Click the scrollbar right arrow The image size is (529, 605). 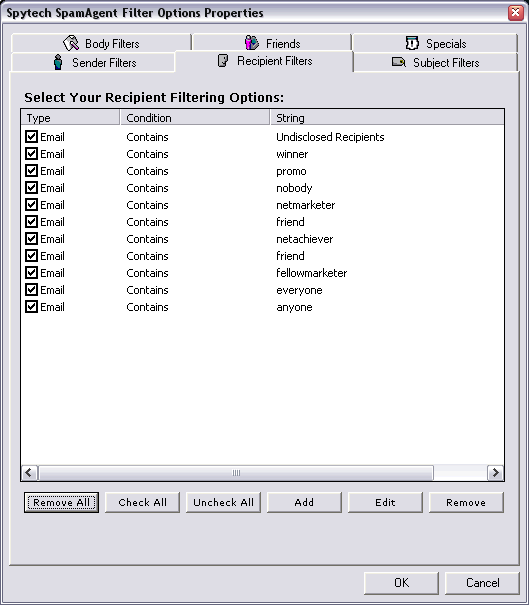click(495, 473)
